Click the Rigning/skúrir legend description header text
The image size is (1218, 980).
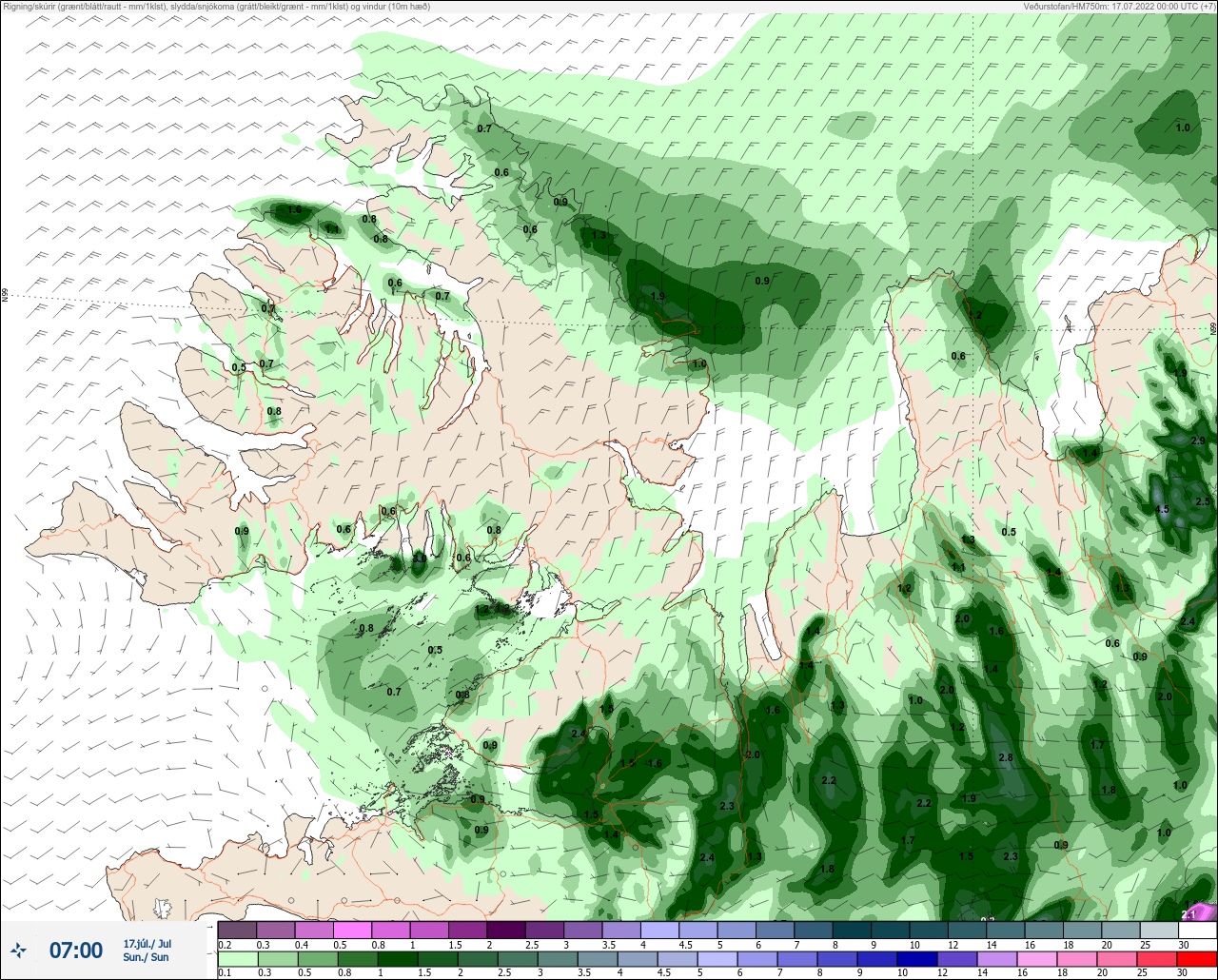[217, 7]
